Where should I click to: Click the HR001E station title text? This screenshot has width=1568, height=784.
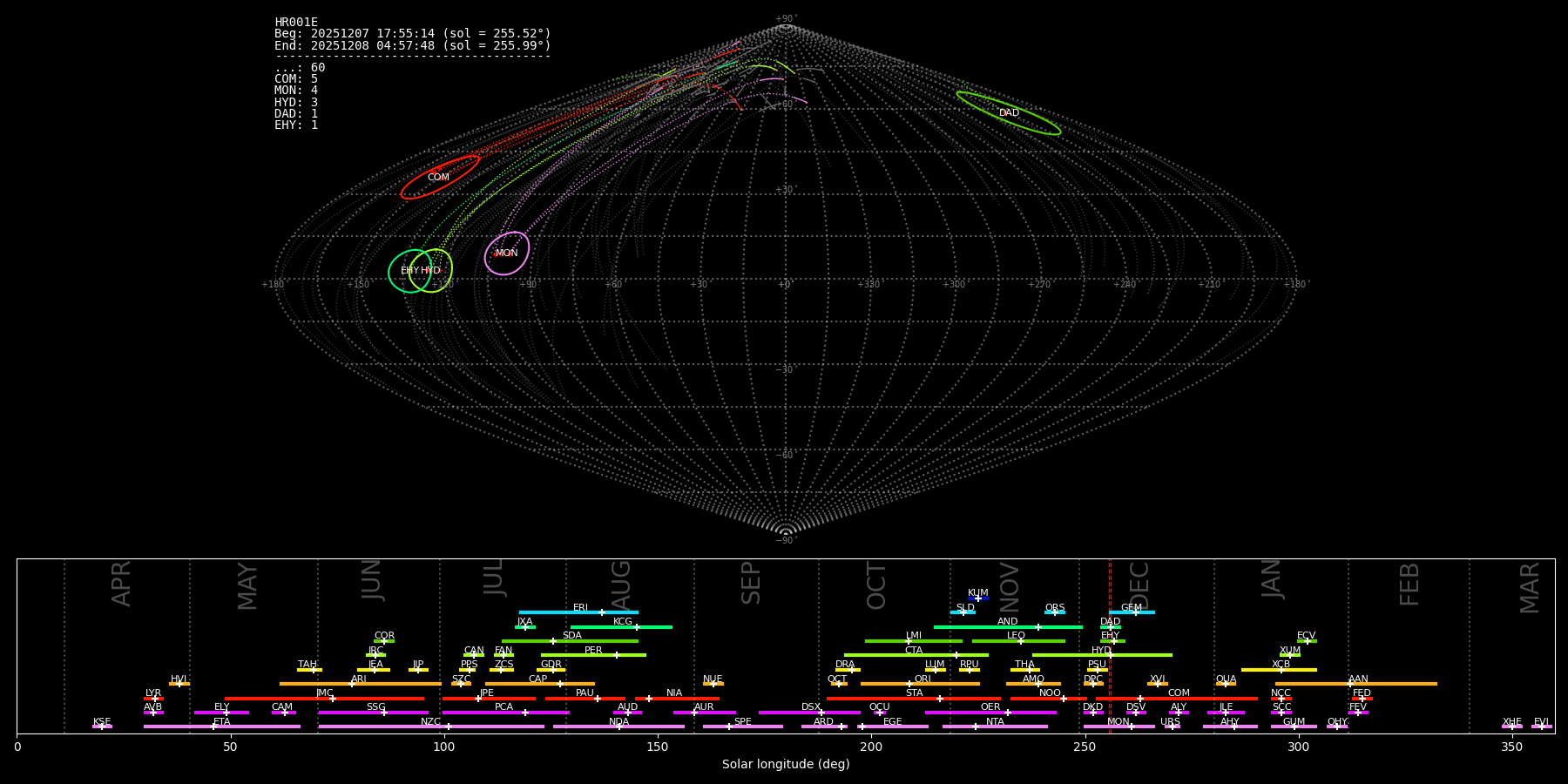click(x=296, y=22)
